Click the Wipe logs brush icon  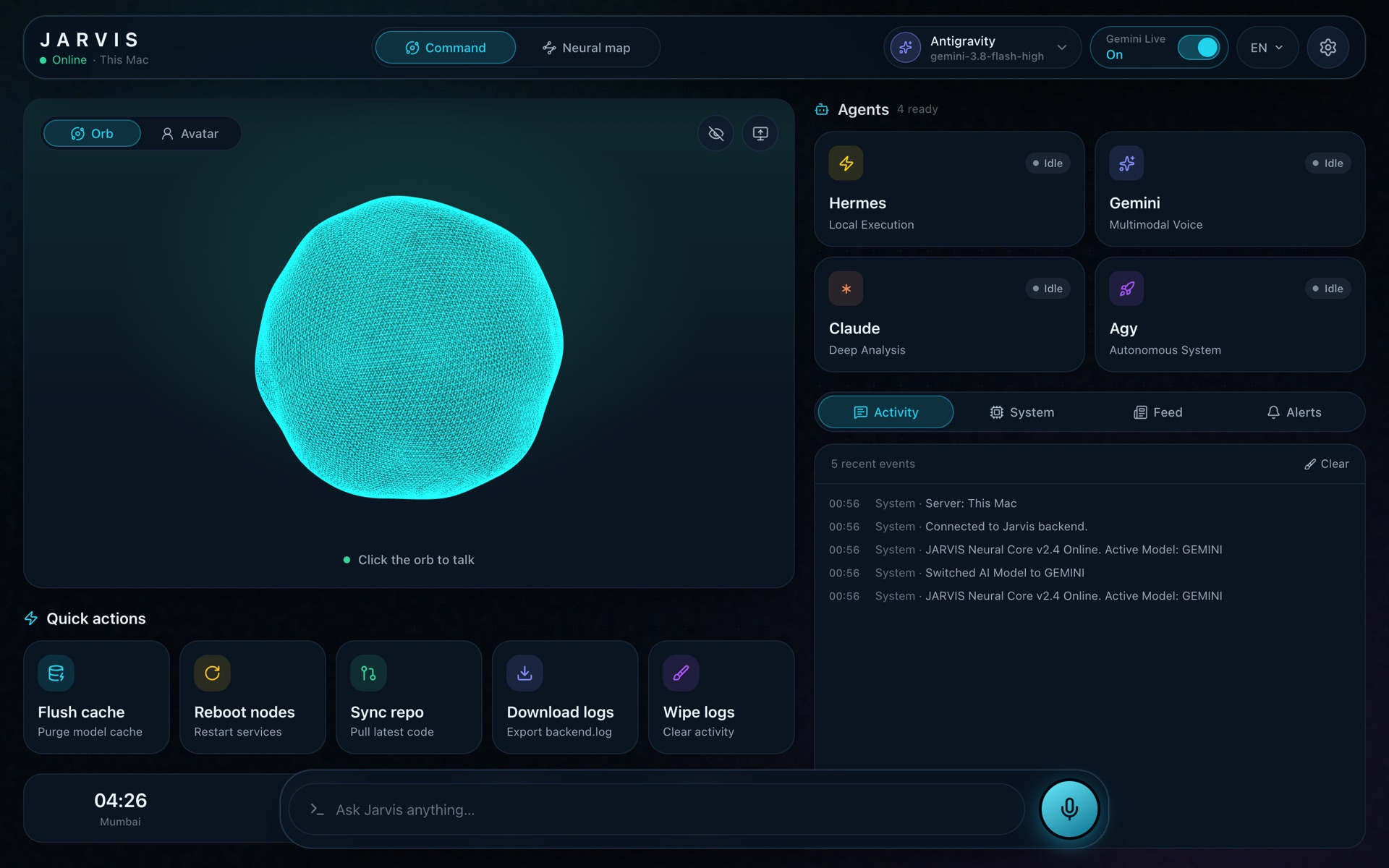click(681, 673)
